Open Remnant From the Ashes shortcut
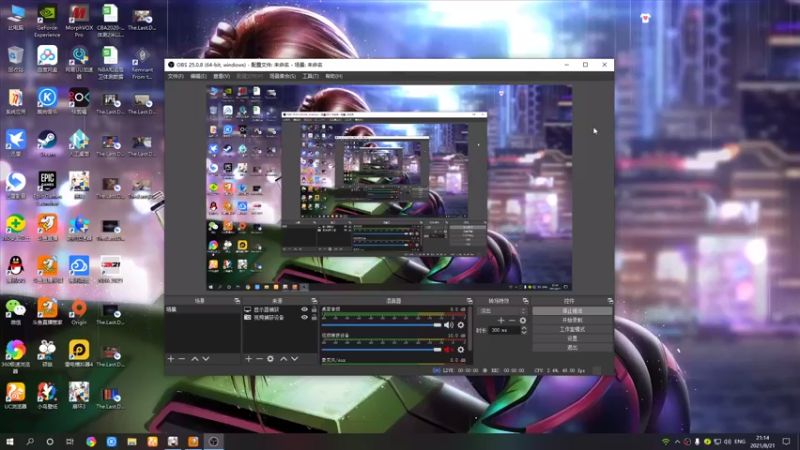The width and height of the screenshot is (800, 450). pos(142,64)
